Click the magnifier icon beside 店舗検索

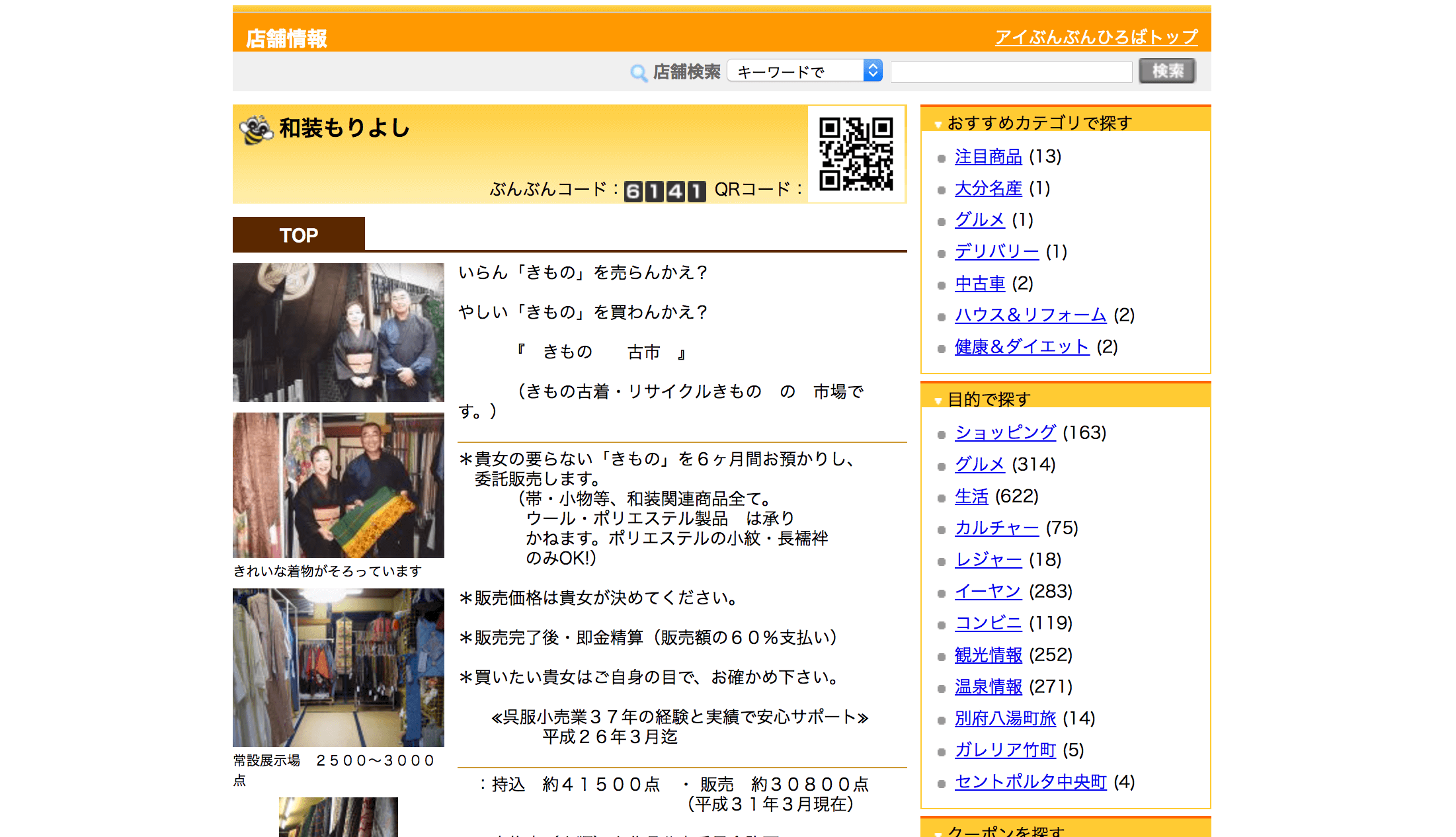[x=638, y=72]
